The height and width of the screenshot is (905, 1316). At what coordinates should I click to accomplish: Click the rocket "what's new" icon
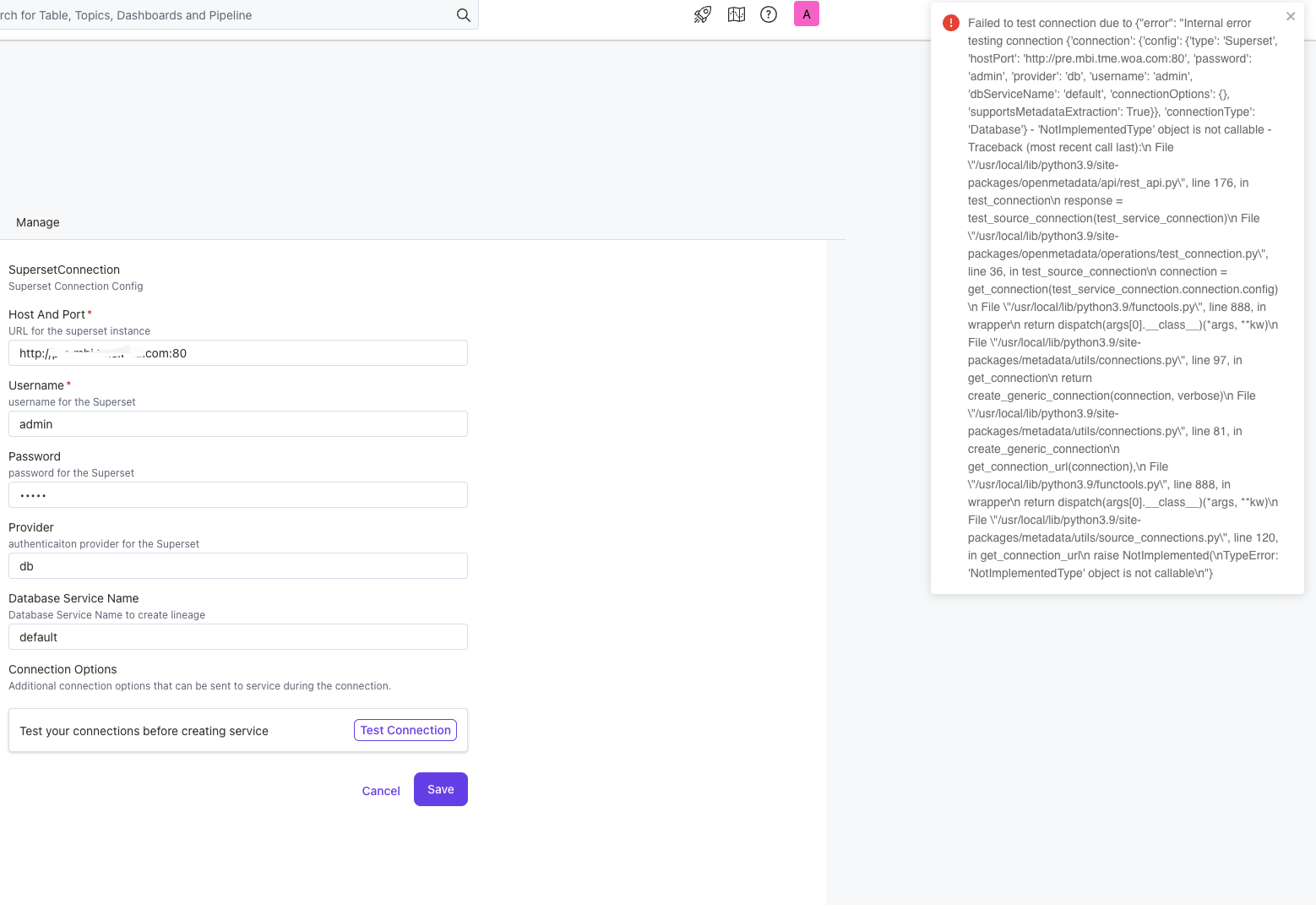click(701, 14)
